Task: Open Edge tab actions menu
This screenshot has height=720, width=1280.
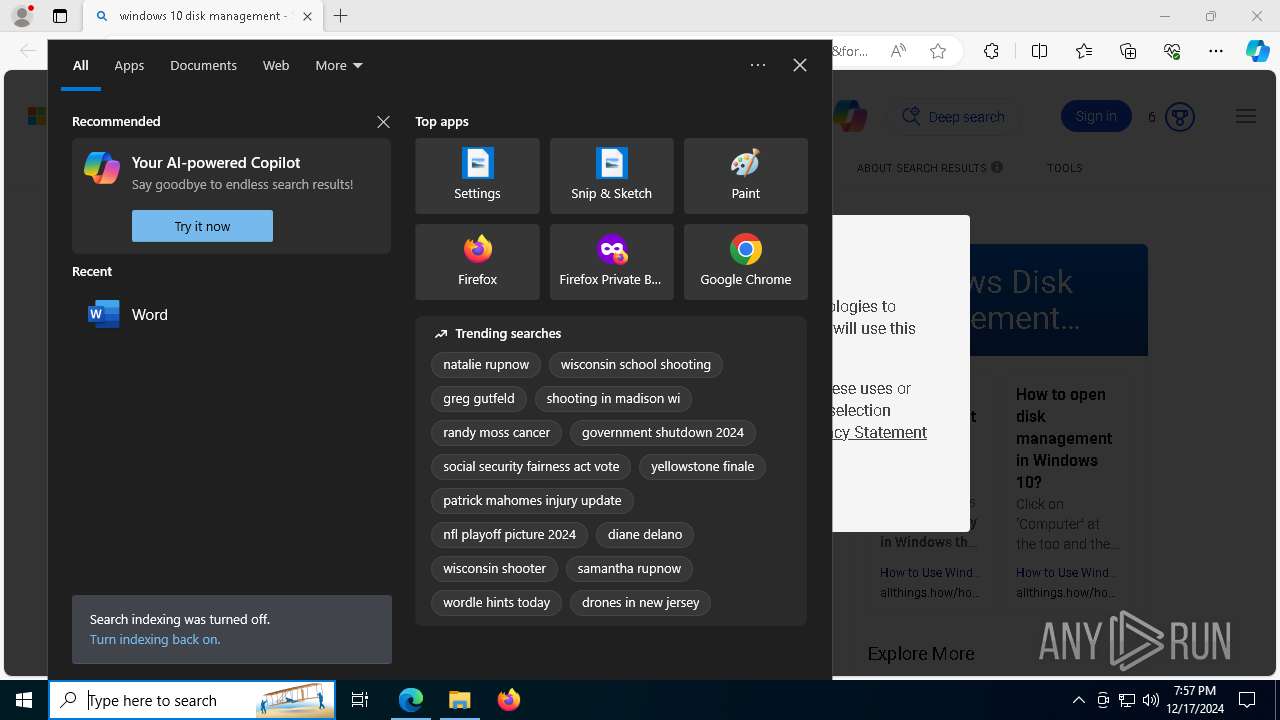Action: (x=60, y=16)
